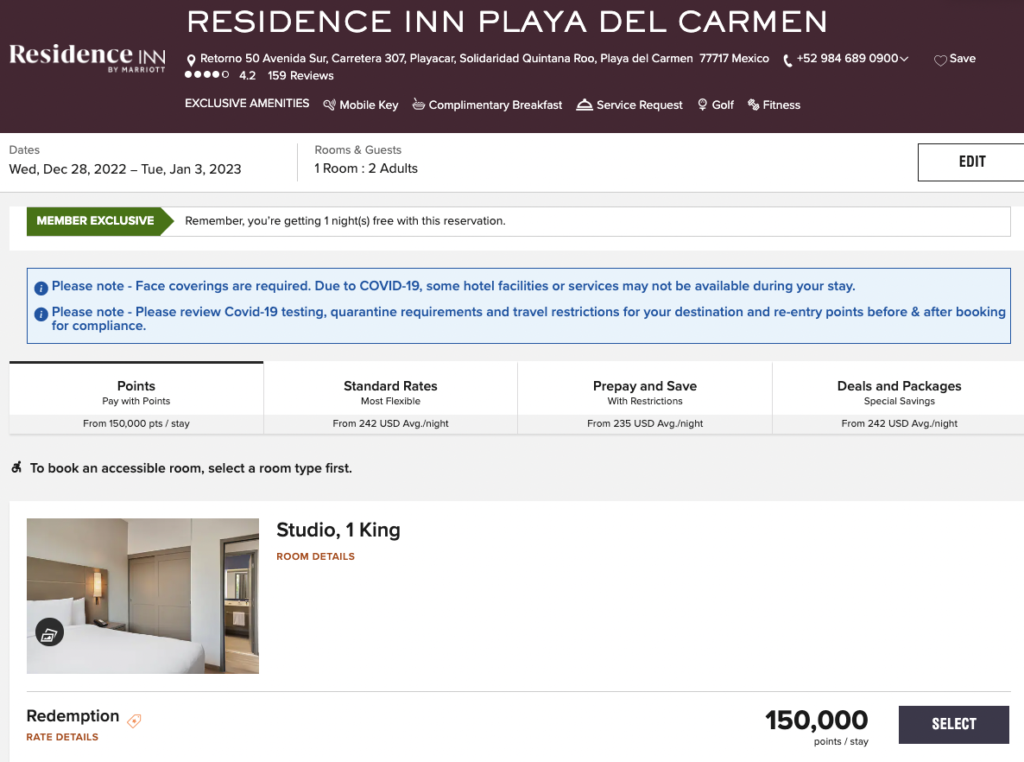Viewport: 1024px width, 762px height.
Task: Open the ROOM DETAILS link
Action: (315, 557)
